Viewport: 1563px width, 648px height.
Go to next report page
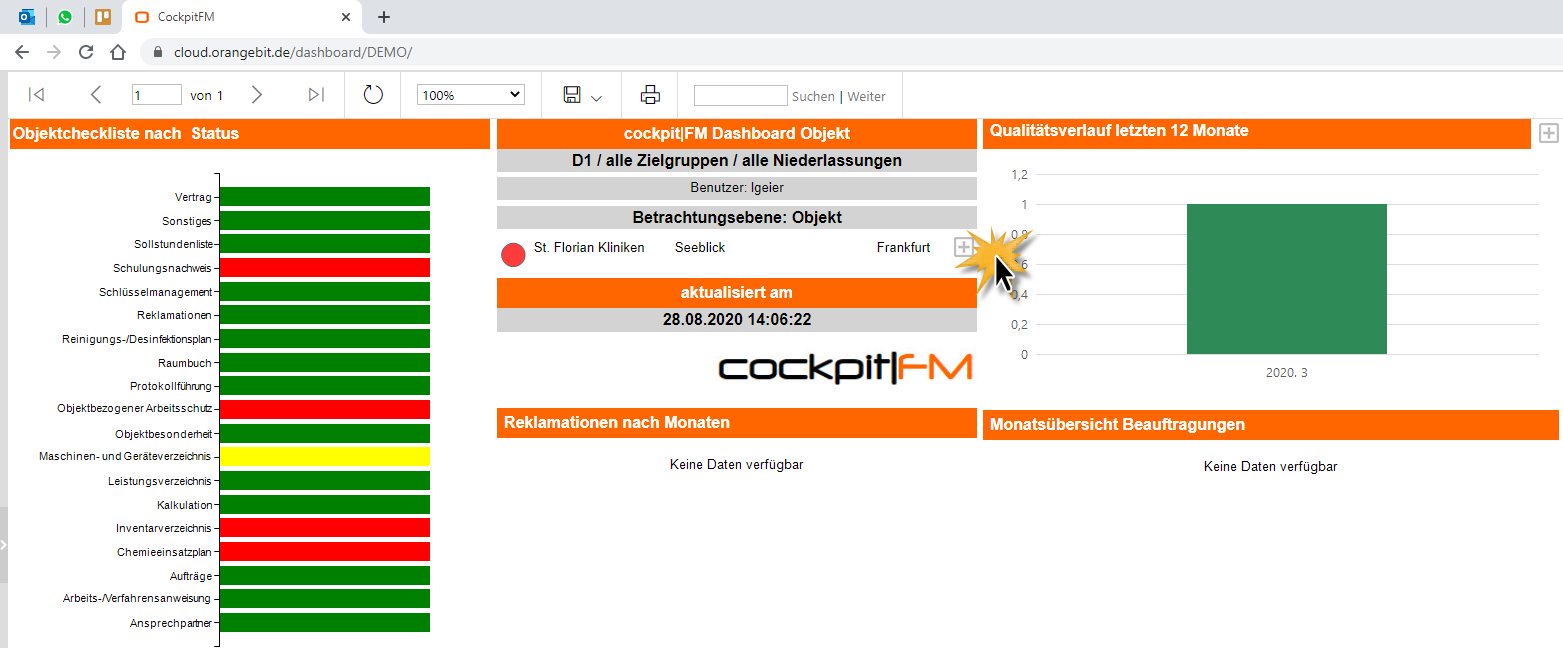256,95
